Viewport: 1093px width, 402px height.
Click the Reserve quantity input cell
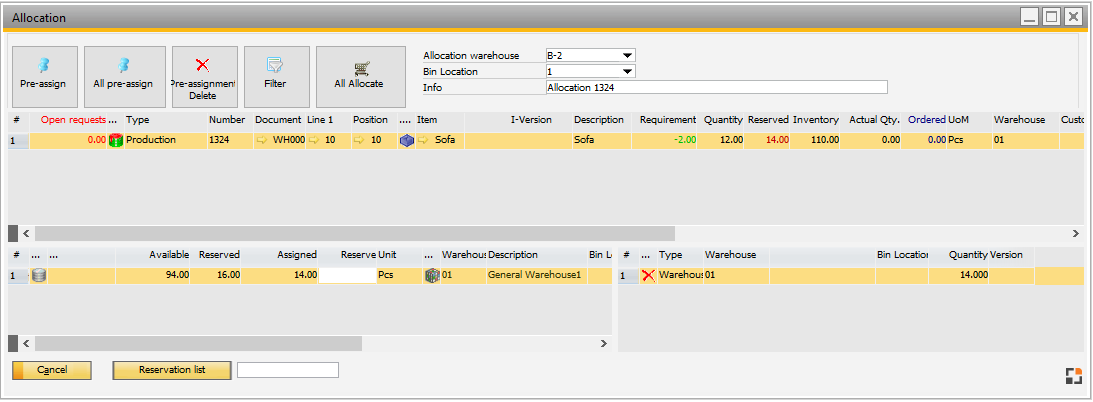pos(347,275)
